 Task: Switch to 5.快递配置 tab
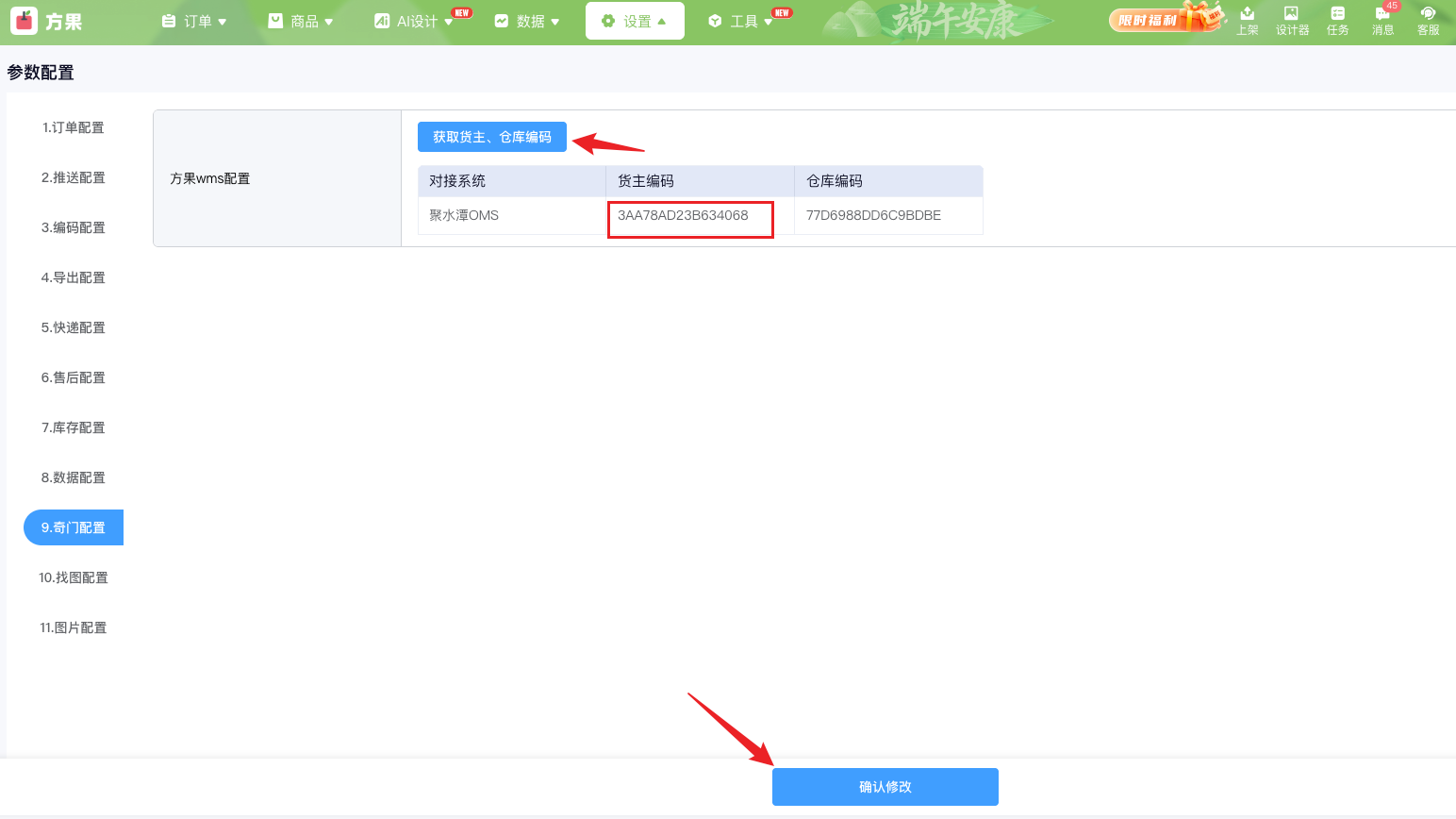[74, 327]
